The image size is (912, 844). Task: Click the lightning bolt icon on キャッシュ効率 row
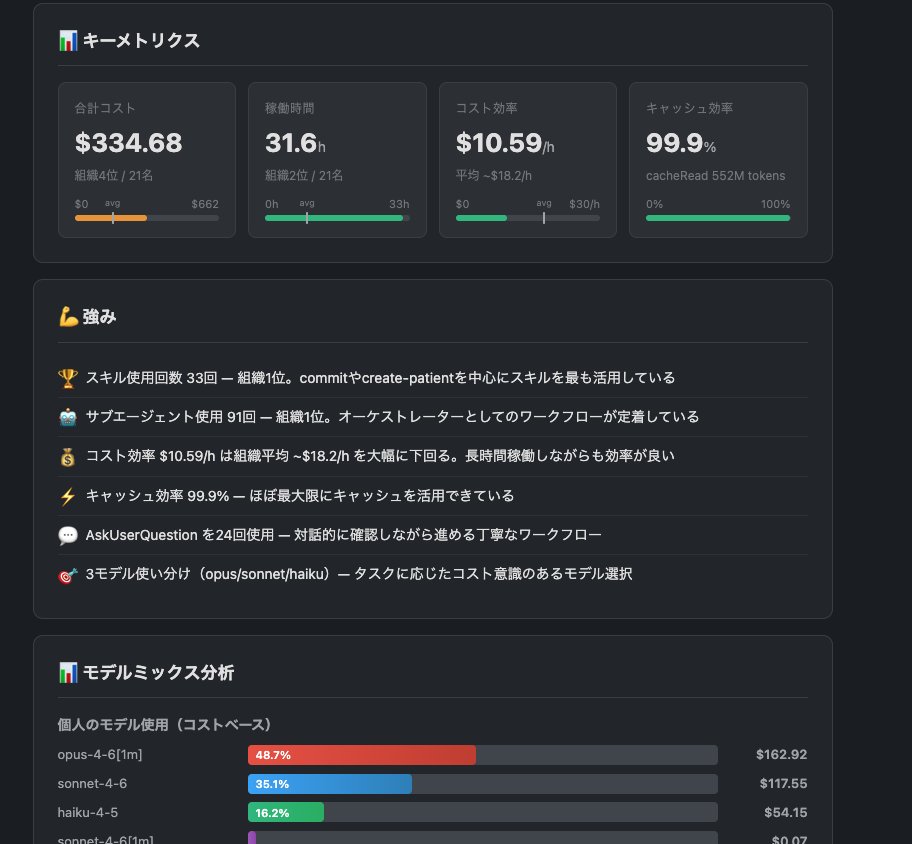tap(68, 496)
